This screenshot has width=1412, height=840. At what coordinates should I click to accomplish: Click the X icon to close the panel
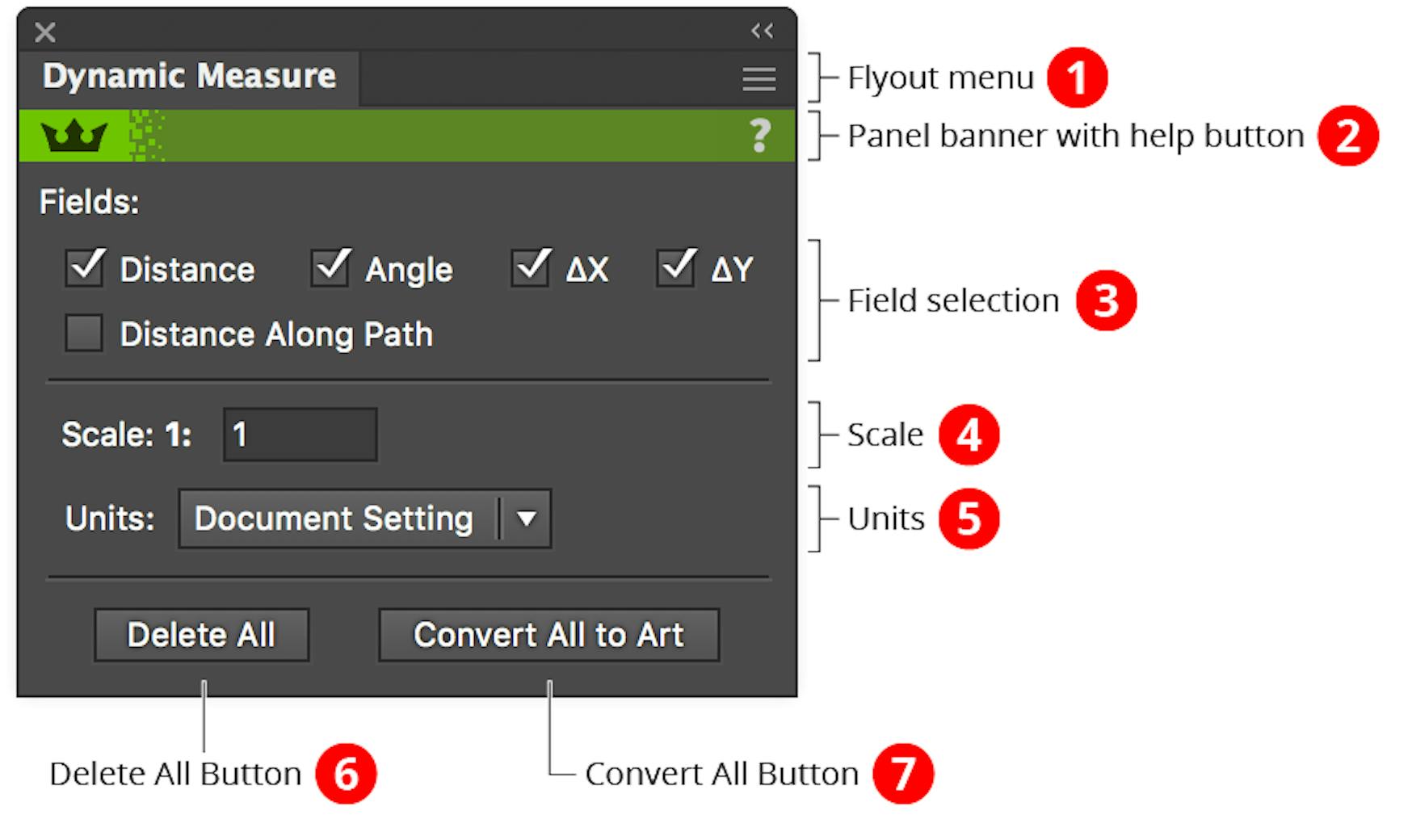point(44,32)
